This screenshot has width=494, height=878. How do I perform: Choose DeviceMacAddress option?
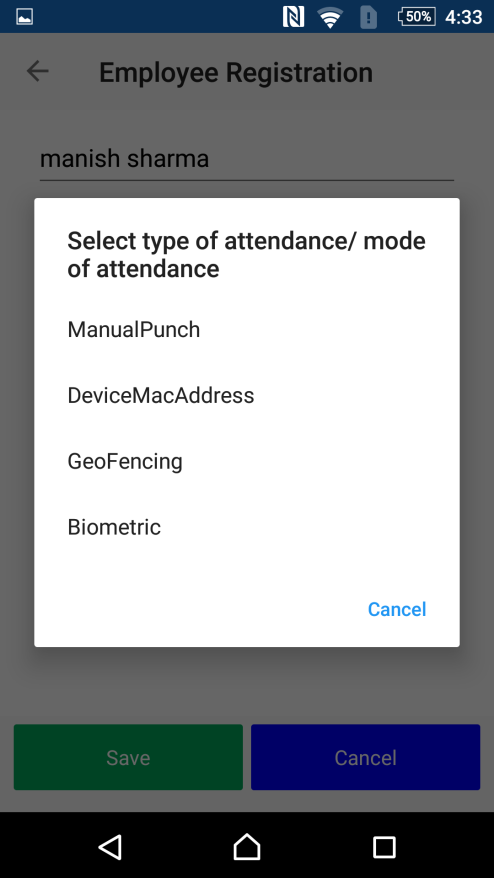point(246,396)
